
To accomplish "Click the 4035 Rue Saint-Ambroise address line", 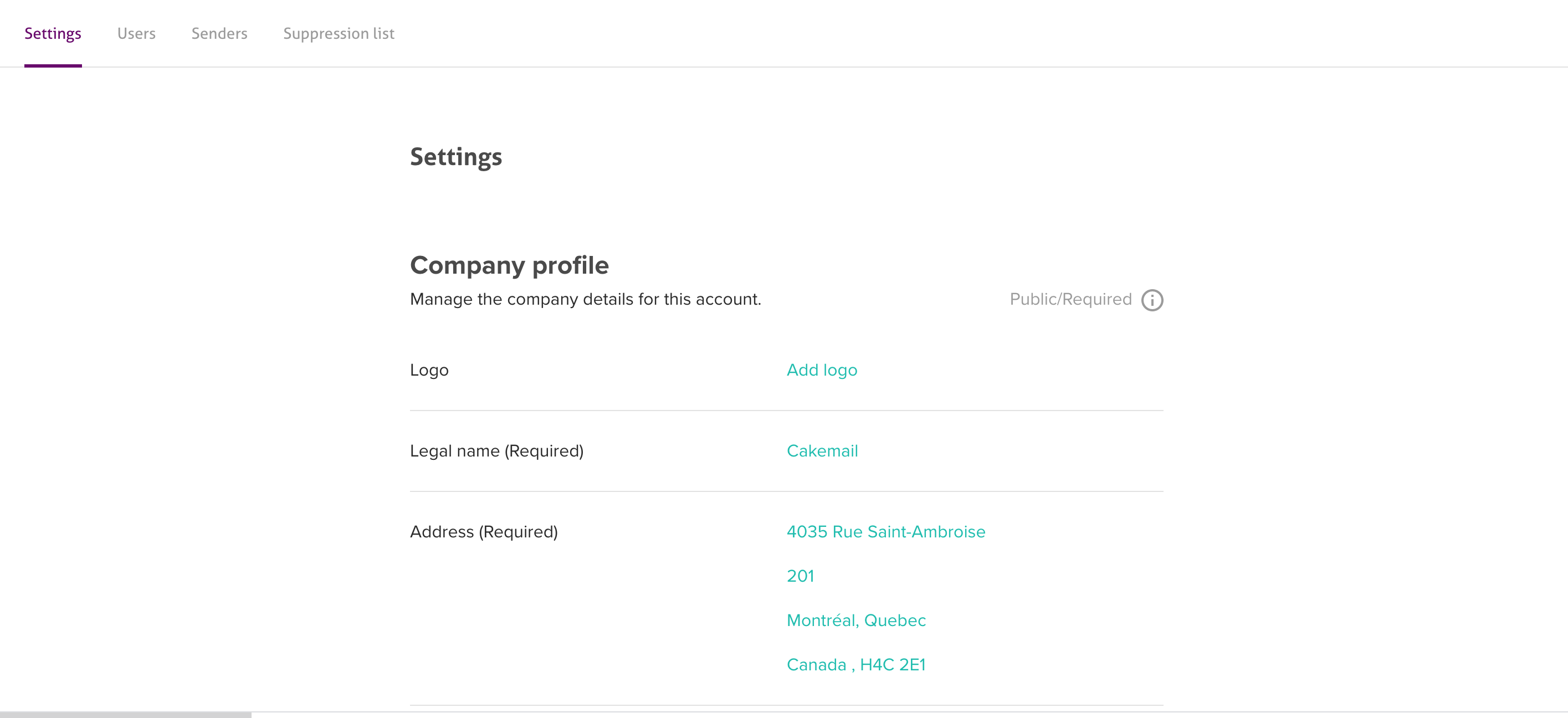I will tap(885, 532).
